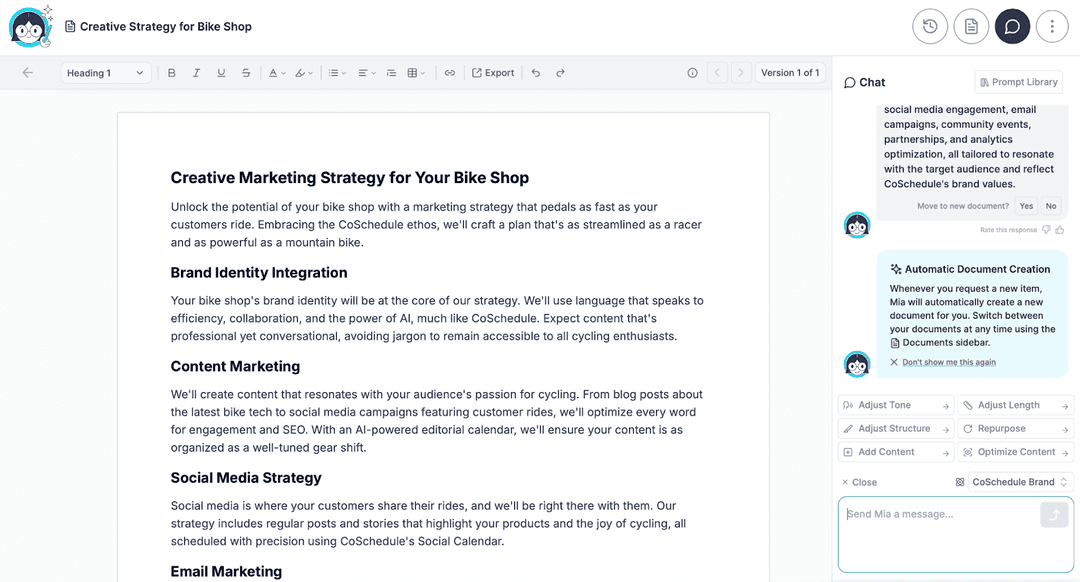The height and width of the screenshot is (582, 1080).
Task: Insert a link with the link icon
Action: click(x=450, y=72)
